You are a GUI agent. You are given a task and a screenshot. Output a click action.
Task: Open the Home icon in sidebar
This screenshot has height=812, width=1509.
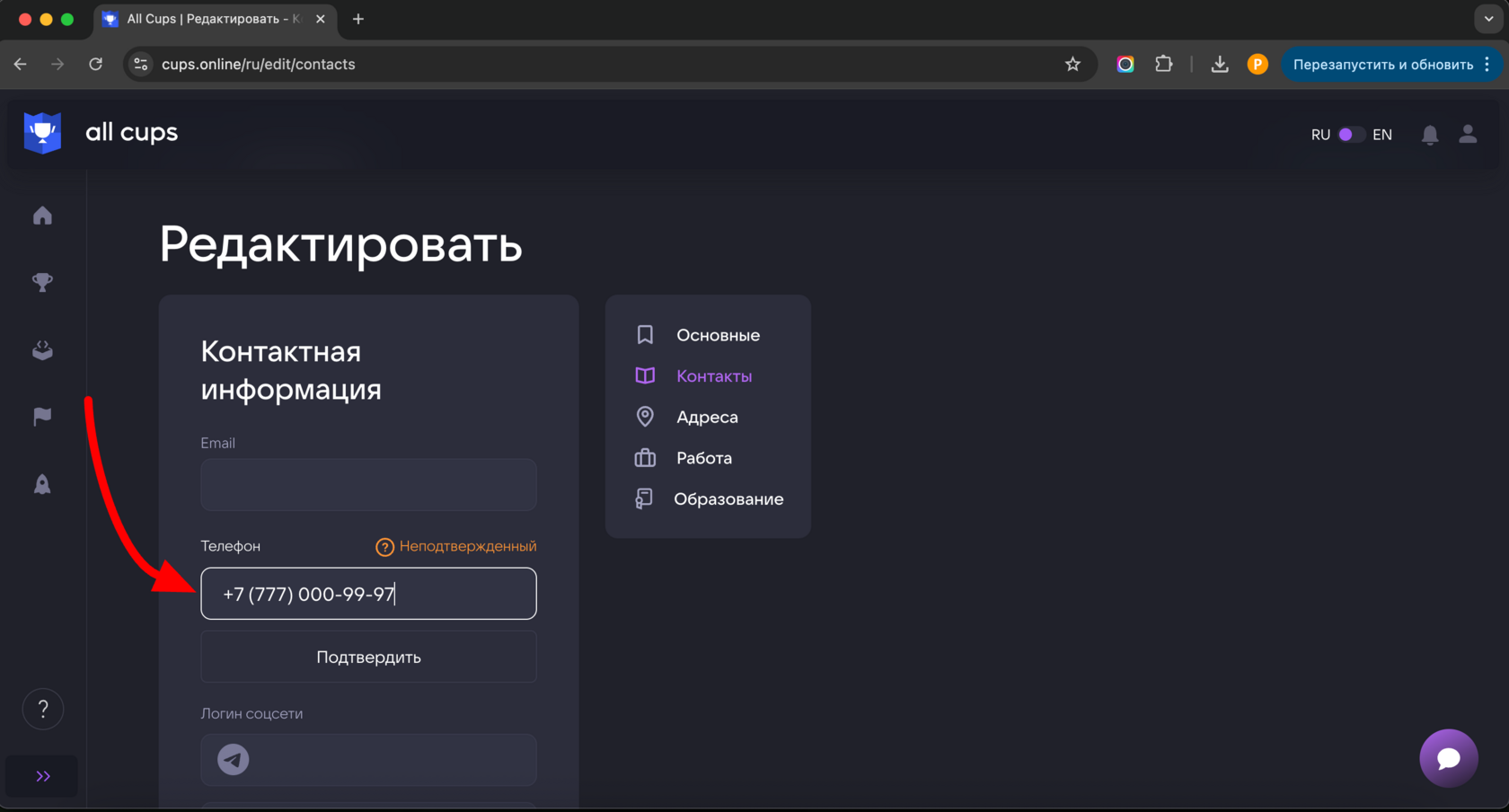point(42,216)
